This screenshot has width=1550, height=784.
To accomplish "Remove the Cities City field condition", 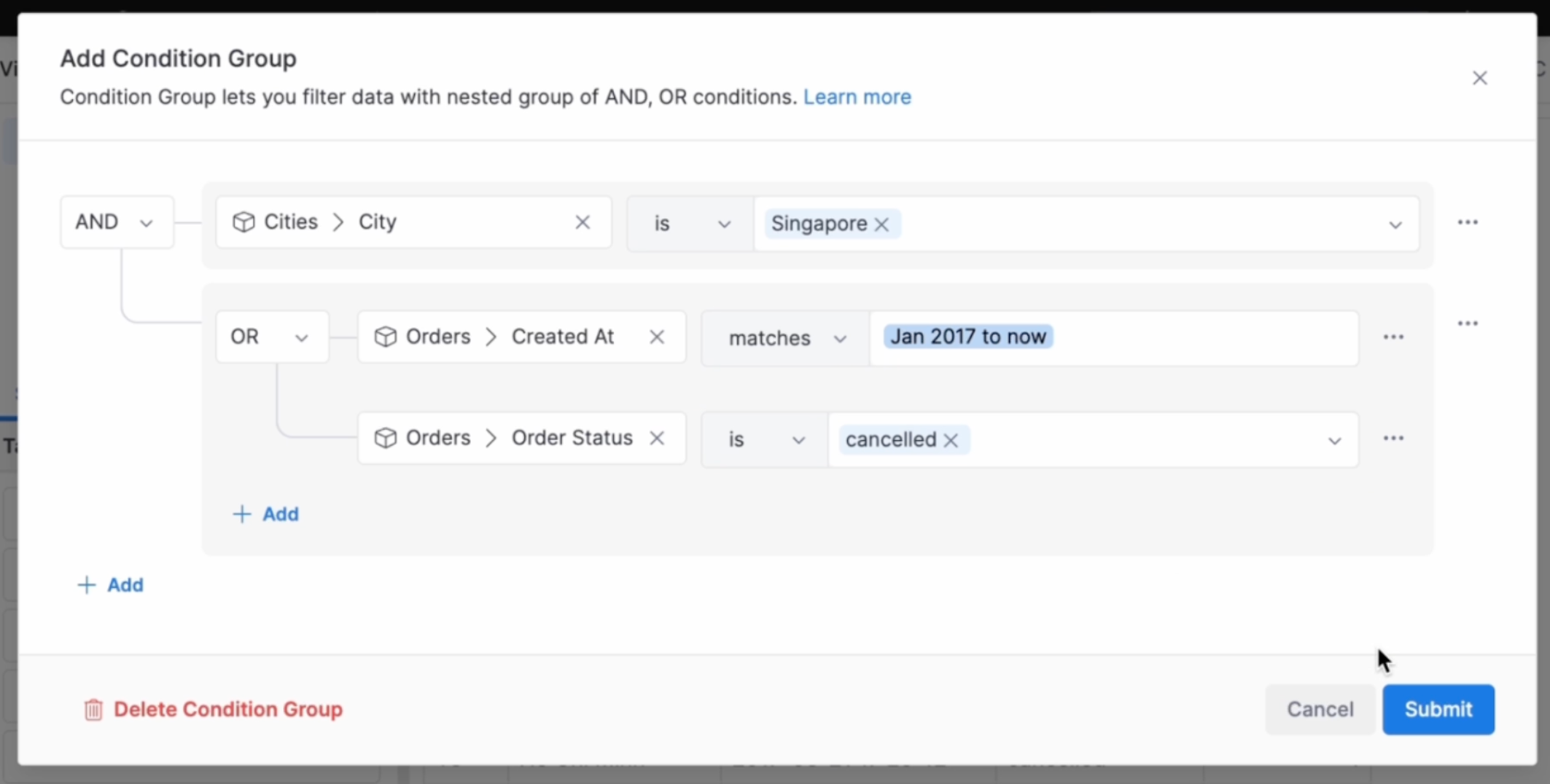I will click(582, 222).
